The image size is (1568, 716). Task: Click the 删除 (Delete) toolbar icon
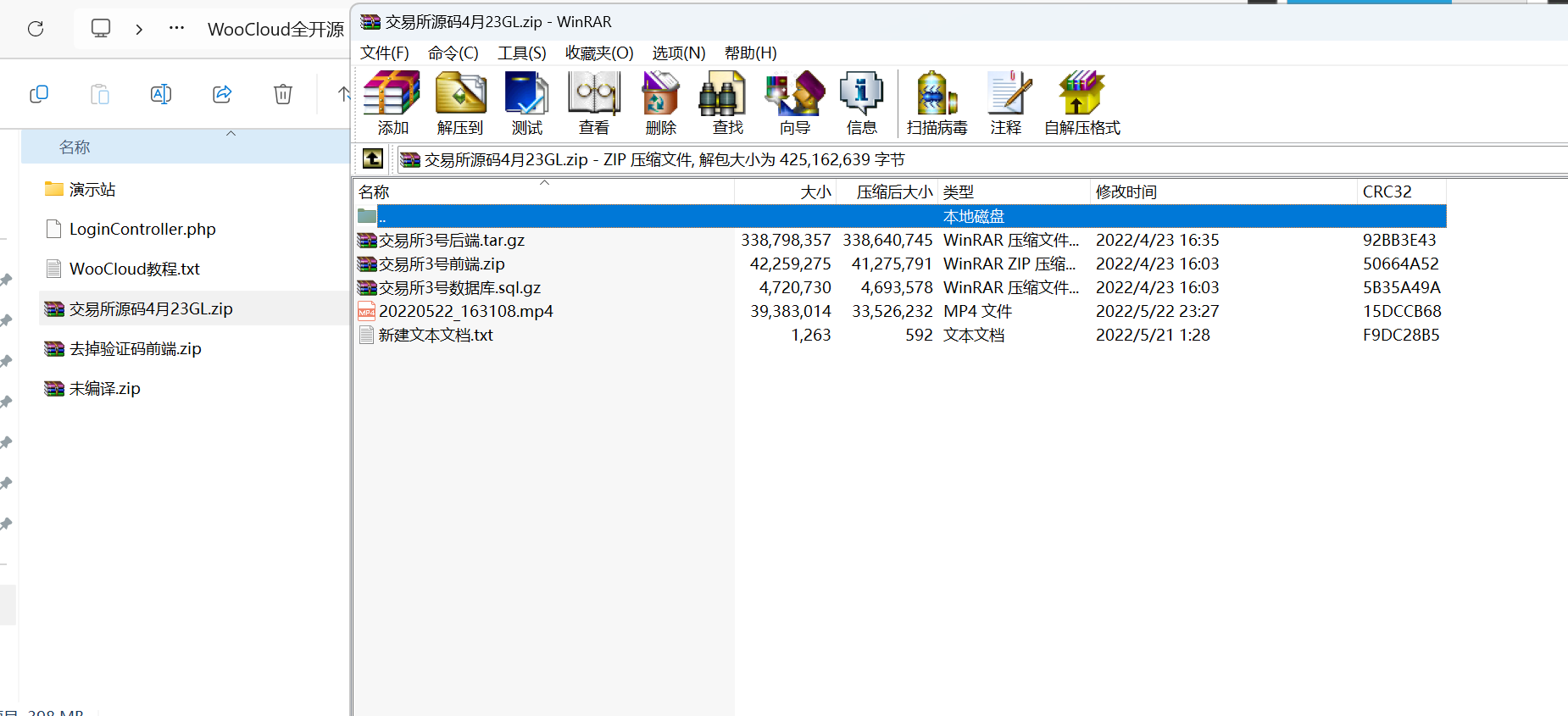tap(661, 103)
